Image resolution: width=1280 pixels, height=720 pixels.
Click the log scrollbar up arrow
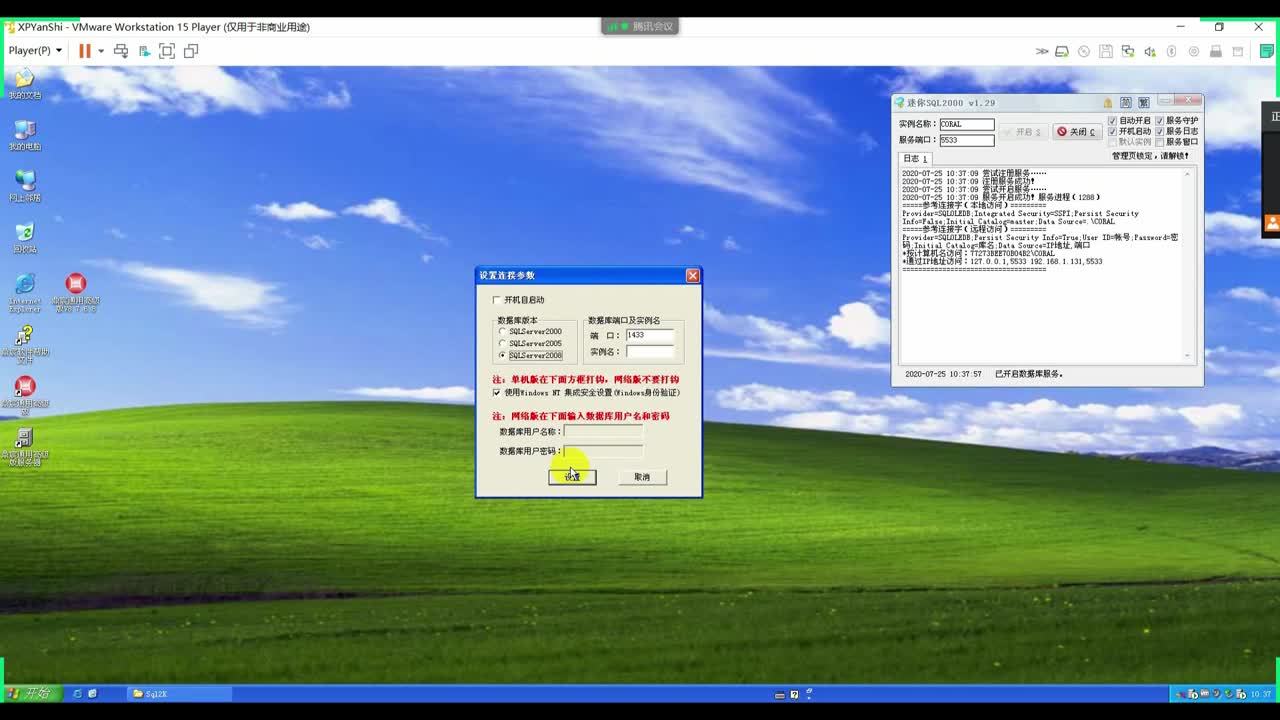point(1189,174)
